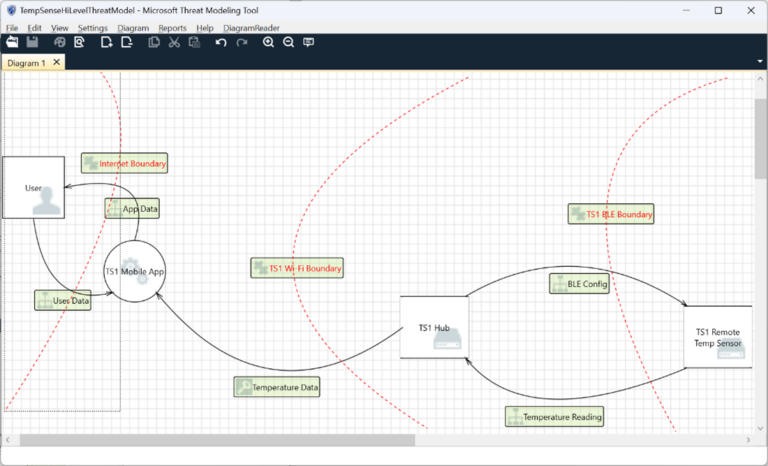Image resolution: width=768 pixels, height=466 pixels.
Task: Click the Cut scissors icon
Action: click(174, 42)
